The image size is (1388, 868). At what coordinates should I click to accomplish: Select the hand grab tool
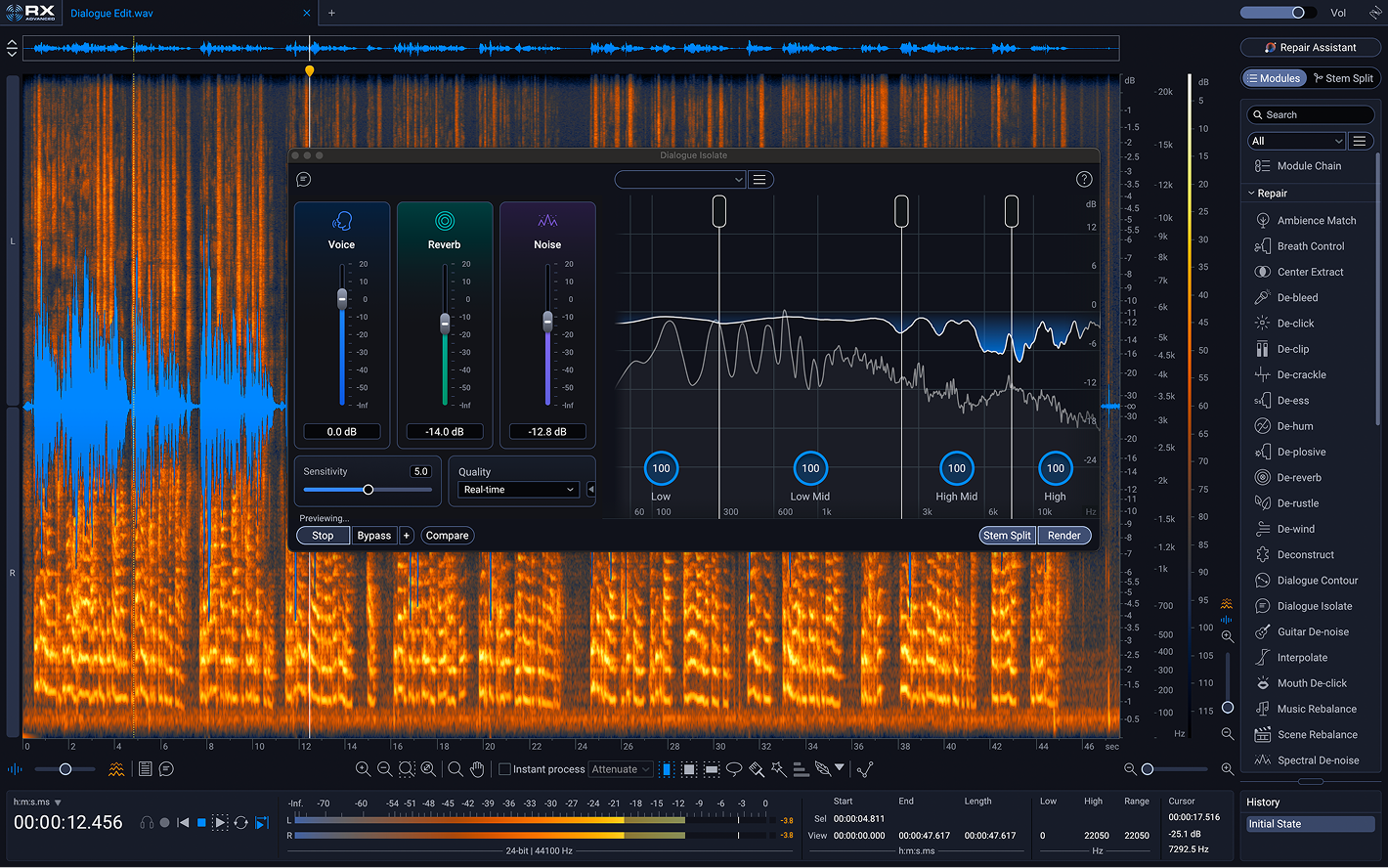(x=477, y=769)
